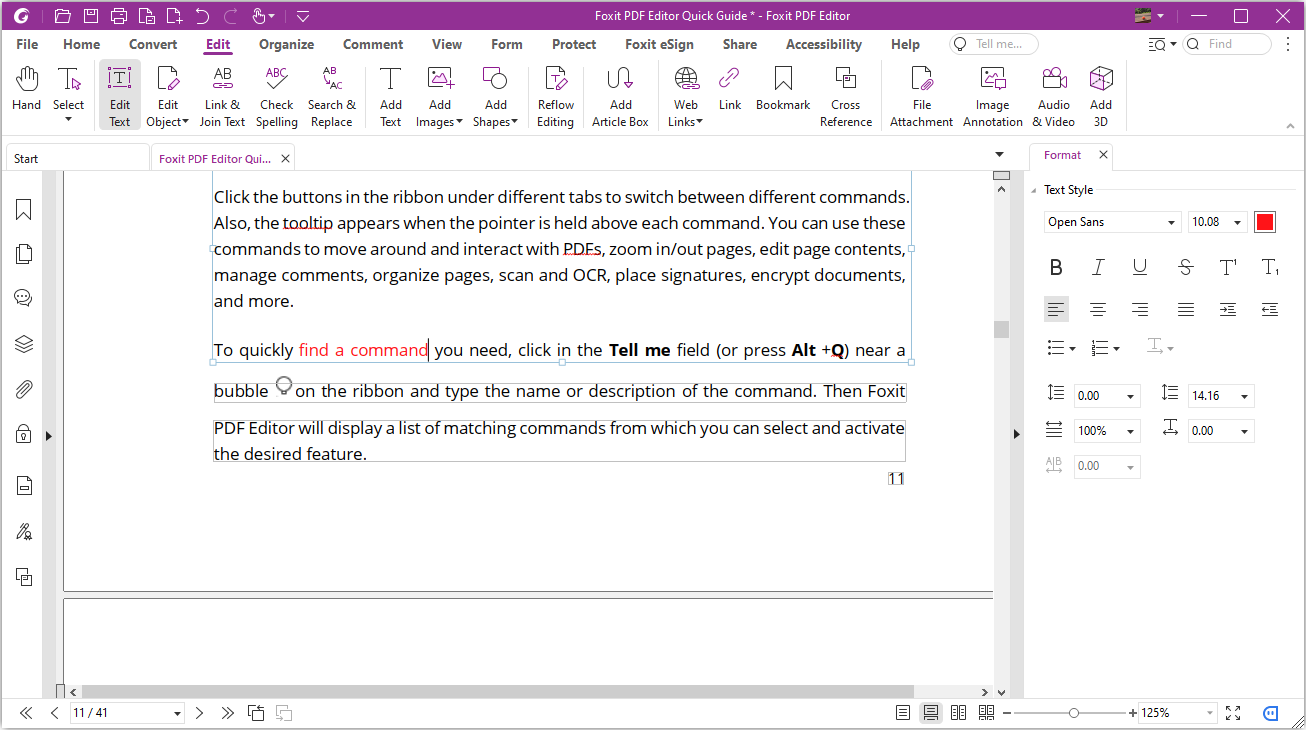Enable underline formatting
This screenshot has width=1306, height=730.
1140,267
